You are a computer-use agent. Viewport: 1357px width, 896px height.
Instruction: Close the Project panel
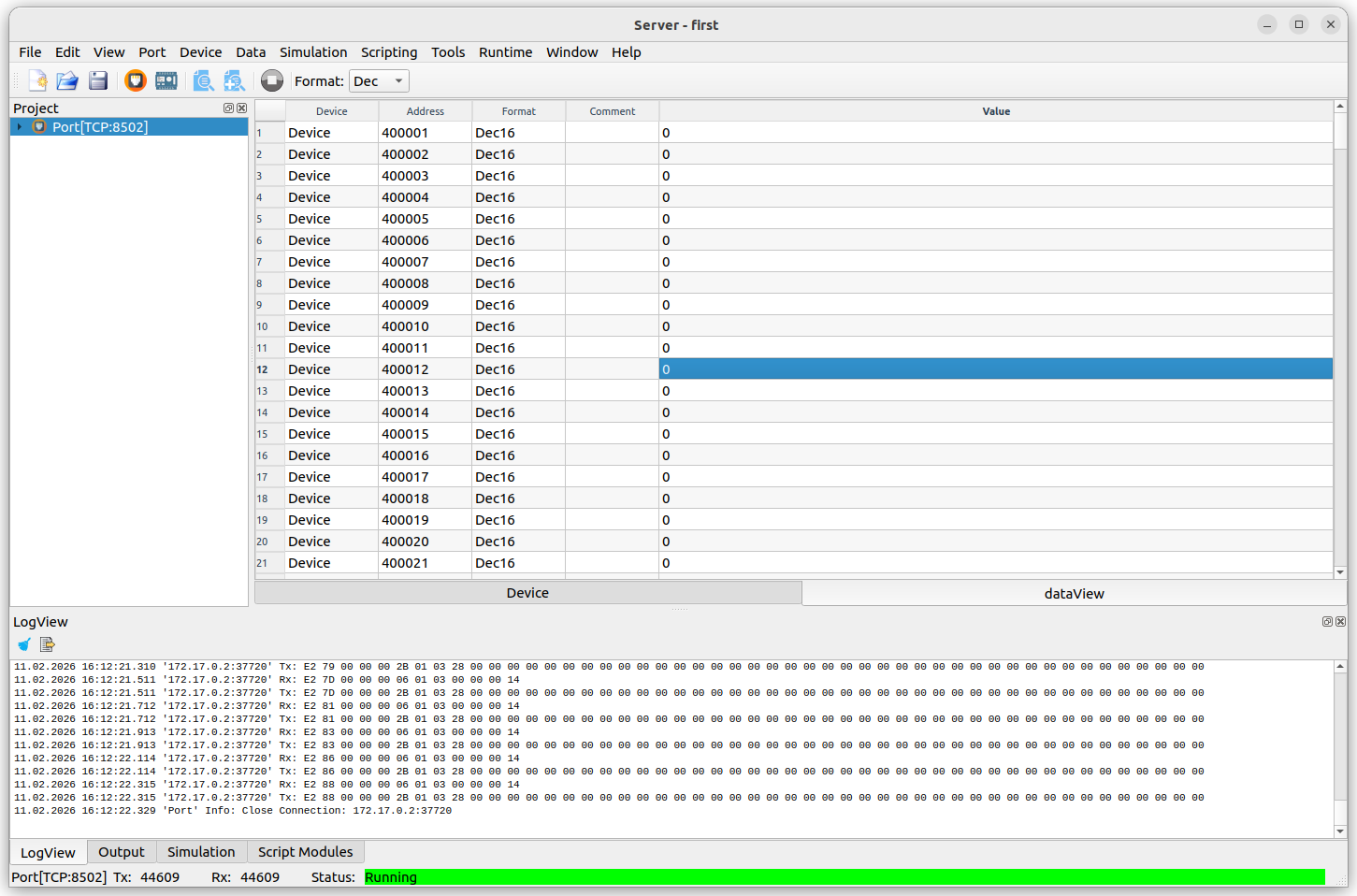(x=240, y=108)
